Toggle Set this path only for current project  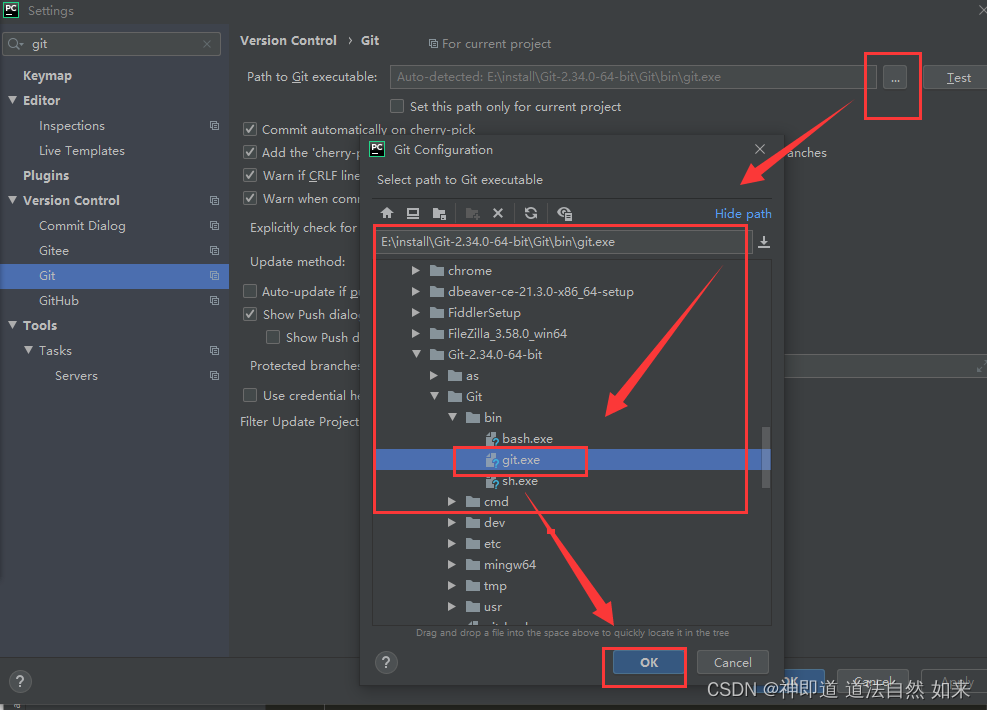coord(397,106)
